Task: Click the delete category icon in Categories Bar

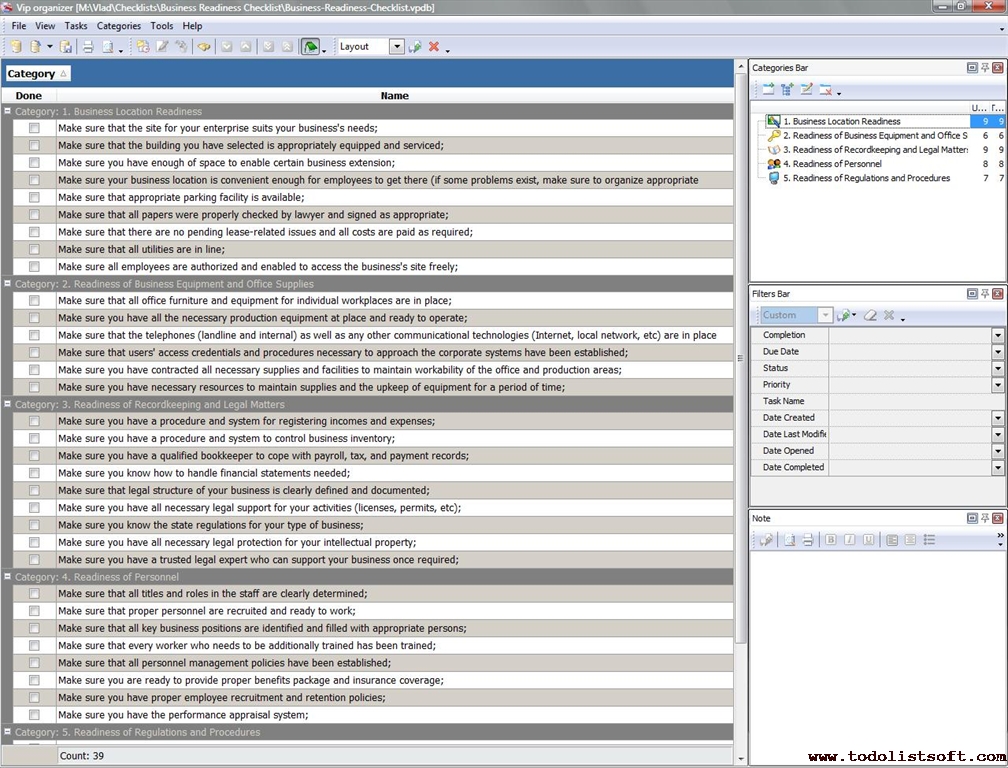Action: (x=826, y=90)
